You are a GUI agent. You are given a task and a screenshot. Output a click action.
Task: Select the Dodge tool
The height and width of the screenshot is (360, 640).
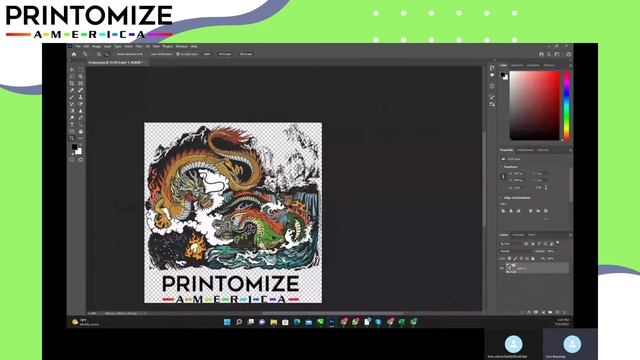[x=71, y=118]
